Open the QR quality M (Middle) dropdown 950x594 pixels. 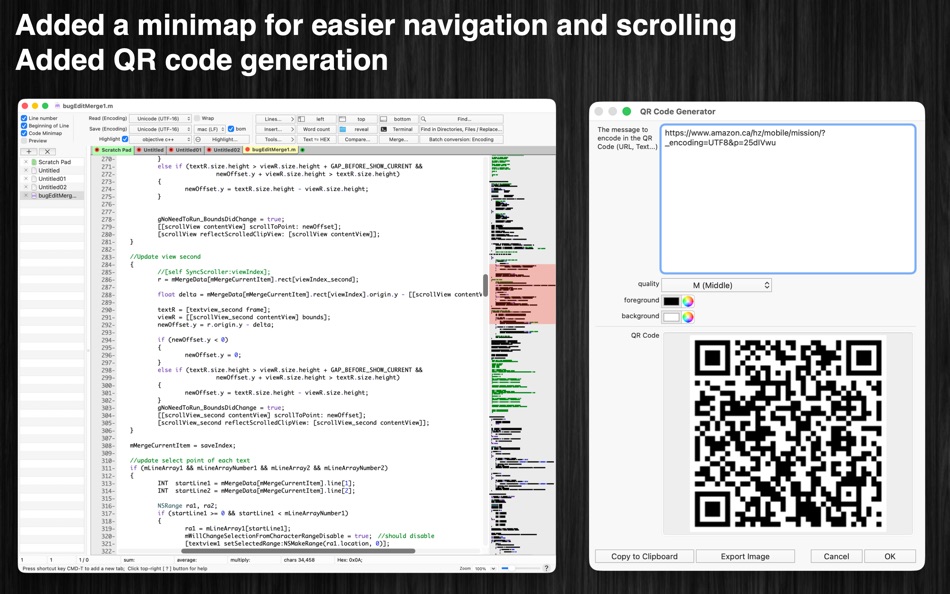tap(716, 285)
